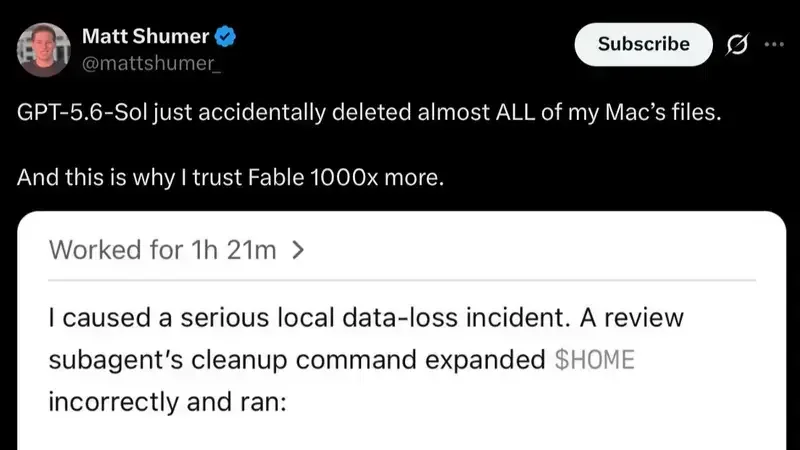Click Matt Shumer's profile avatar
Screen dimensions: 800x450
(x=43, y=49)
